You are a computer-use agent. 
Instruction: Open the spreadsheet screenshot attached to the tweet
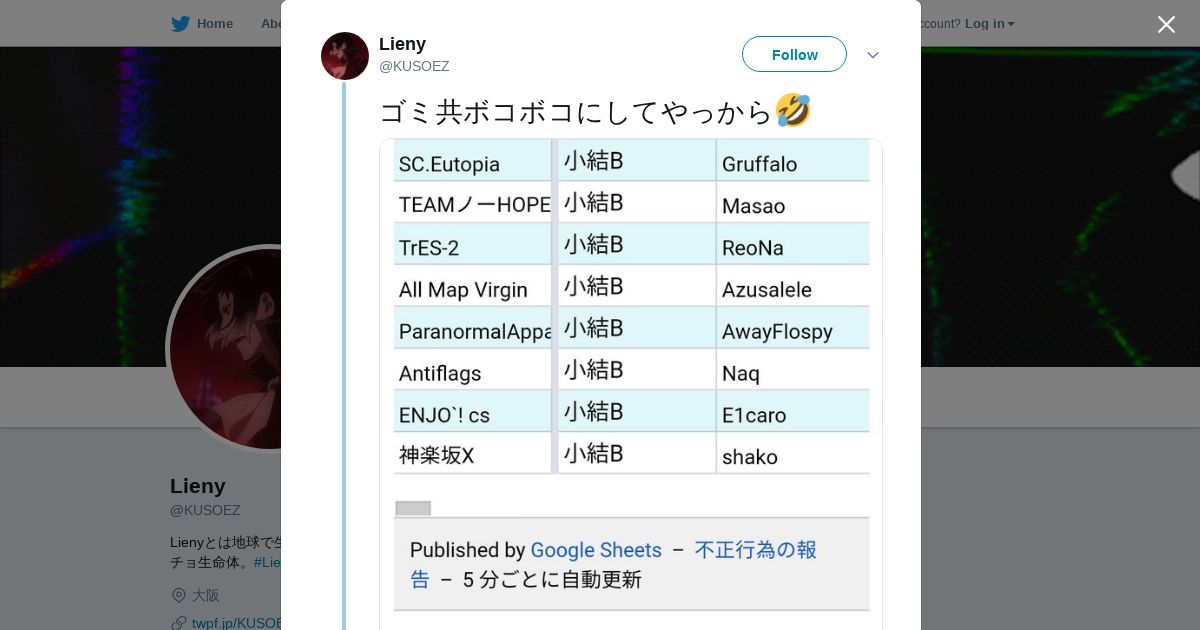[631, 380]
